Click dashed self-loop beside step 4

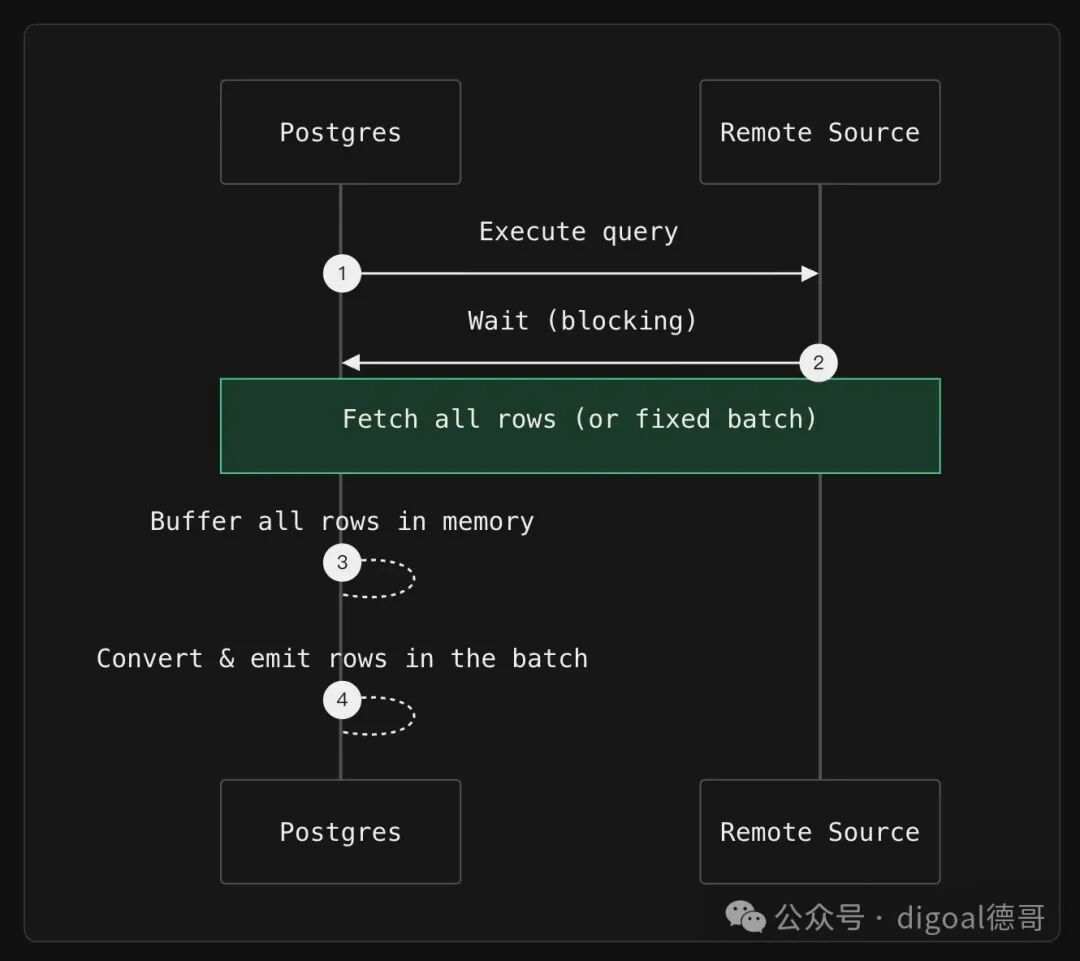pos(387,715)
